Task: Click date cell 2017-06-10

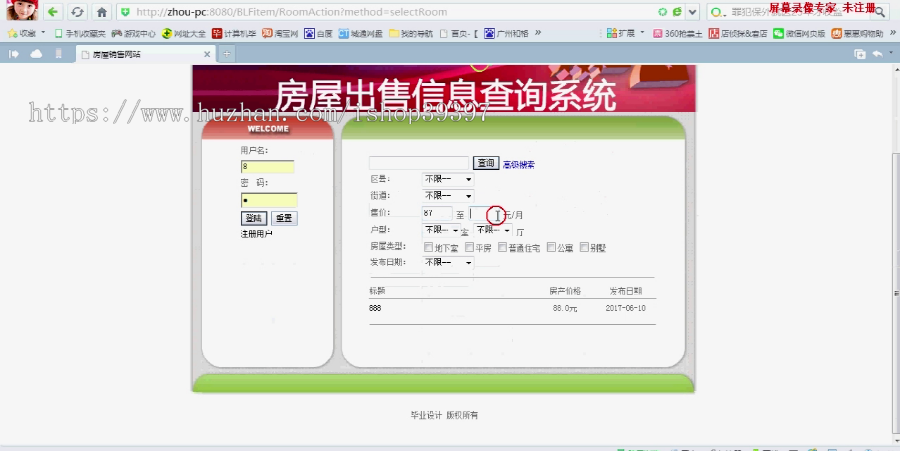Action: click(x=626, y=308)
